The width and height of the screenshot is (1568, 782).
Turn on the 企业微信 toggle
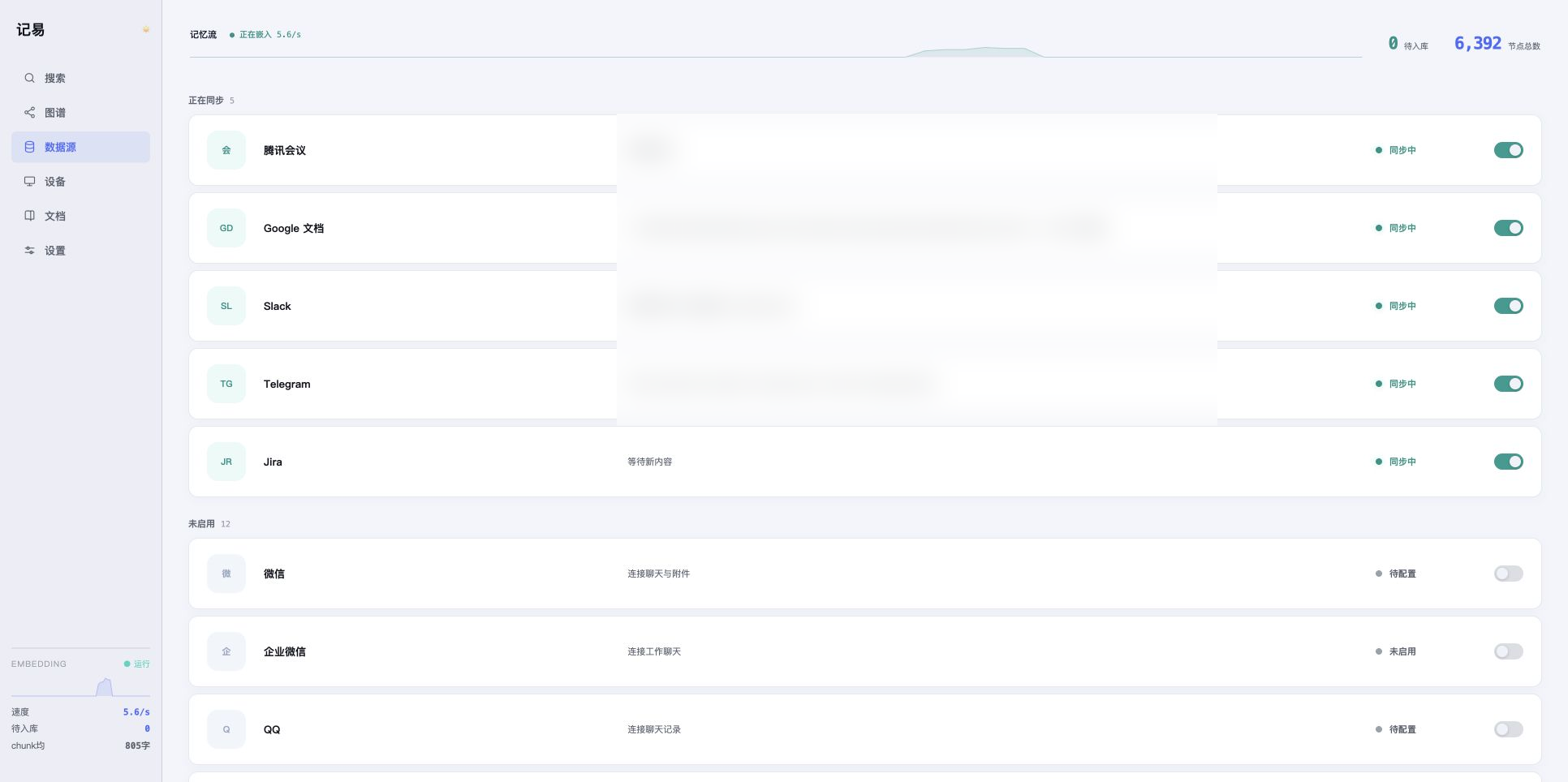[x=1508, y=651]
